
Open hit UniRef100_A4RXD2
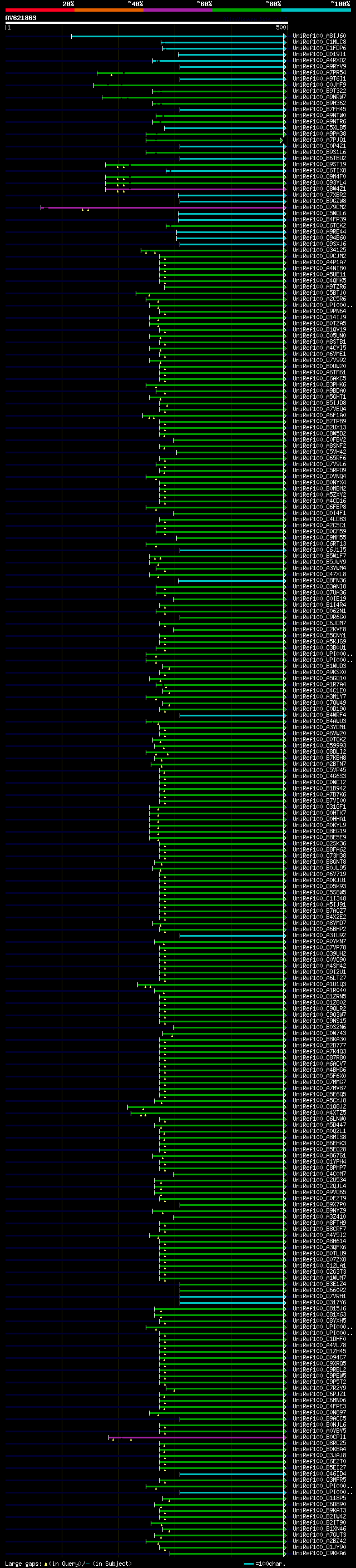coord(319,60)
